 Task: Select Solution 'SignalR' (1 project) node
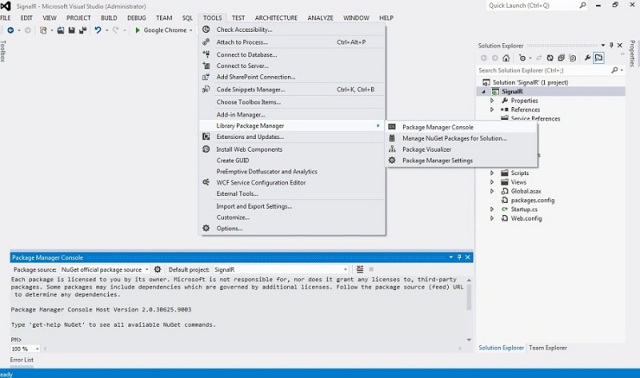pyautogui.click(x=530, y=82)
